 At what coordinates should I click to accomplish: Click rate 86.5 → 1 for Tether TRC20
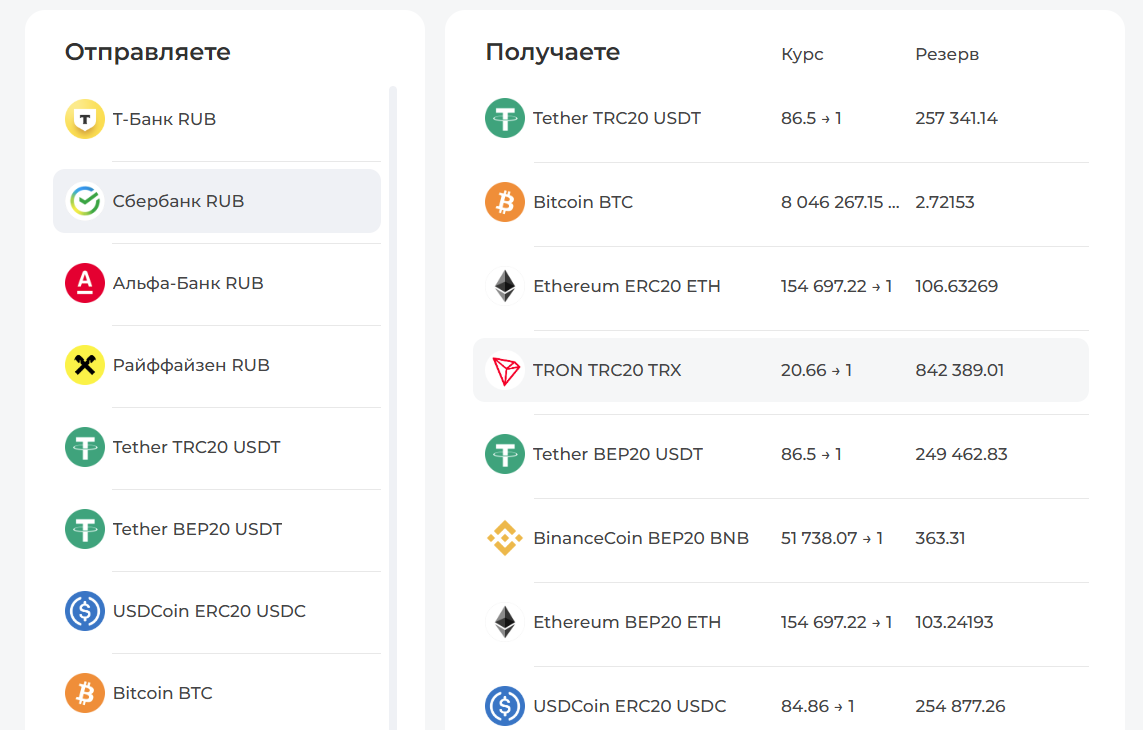click(811, 118)
